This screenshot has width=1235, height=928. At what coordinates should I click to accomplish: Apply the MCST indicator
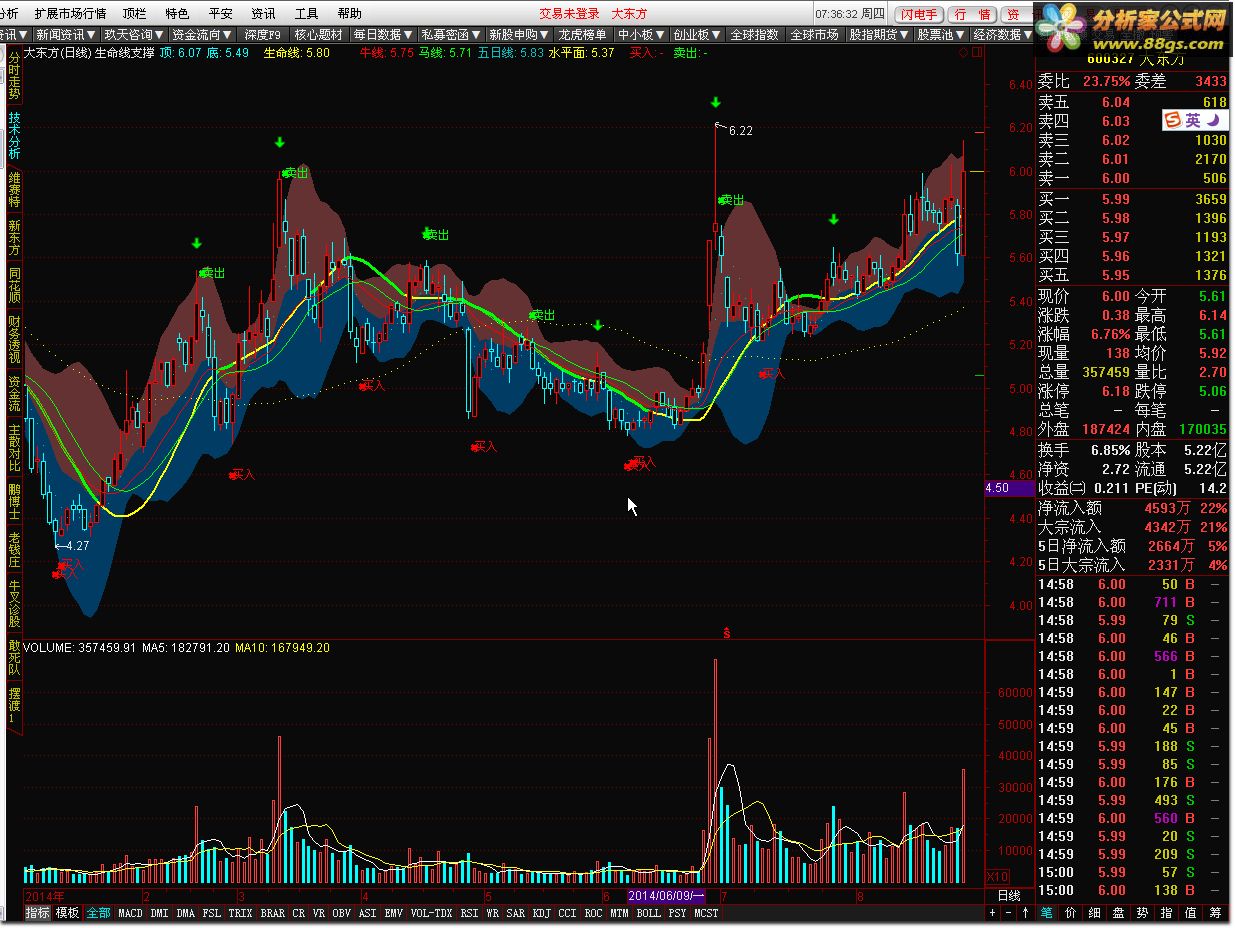pos(706,913)
